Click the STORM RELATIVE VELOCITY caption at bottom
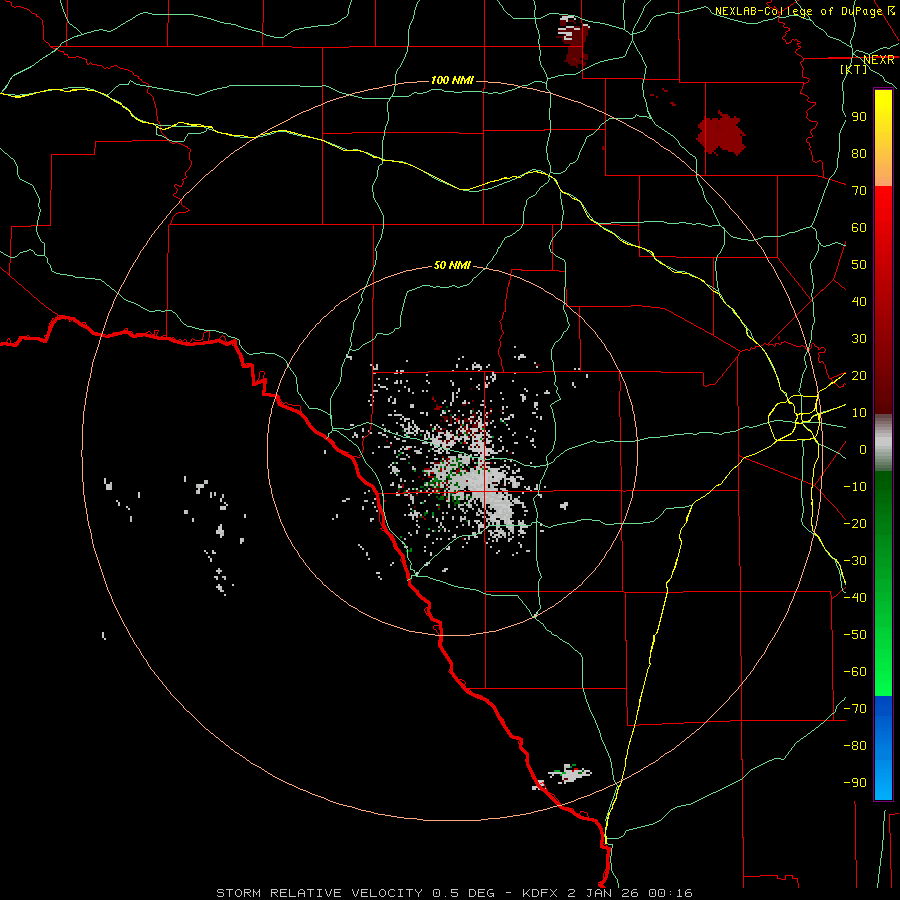900x900 pixels. tap(454, 893)
